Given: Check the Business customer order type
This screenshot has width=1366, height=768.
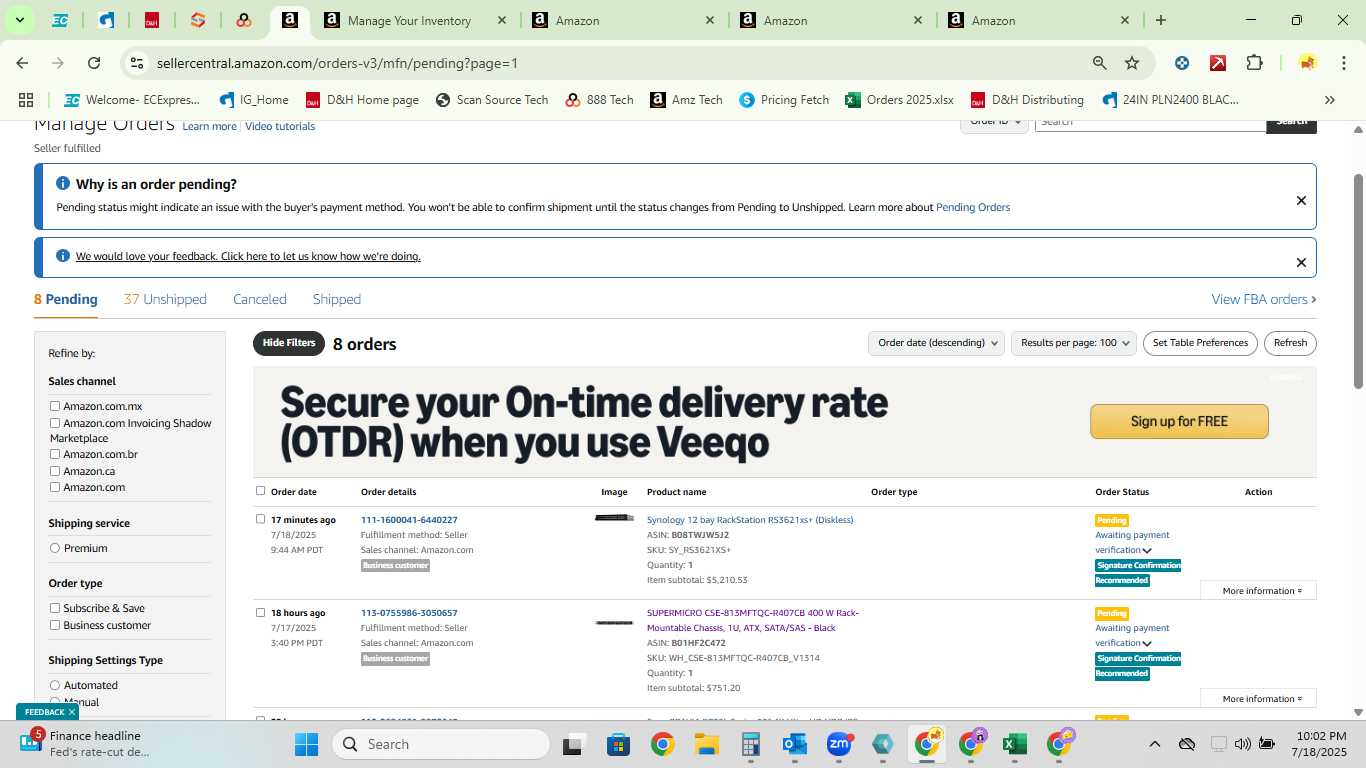Looking at the screenshot, I should pyautogui.click(x=55, y=625).
